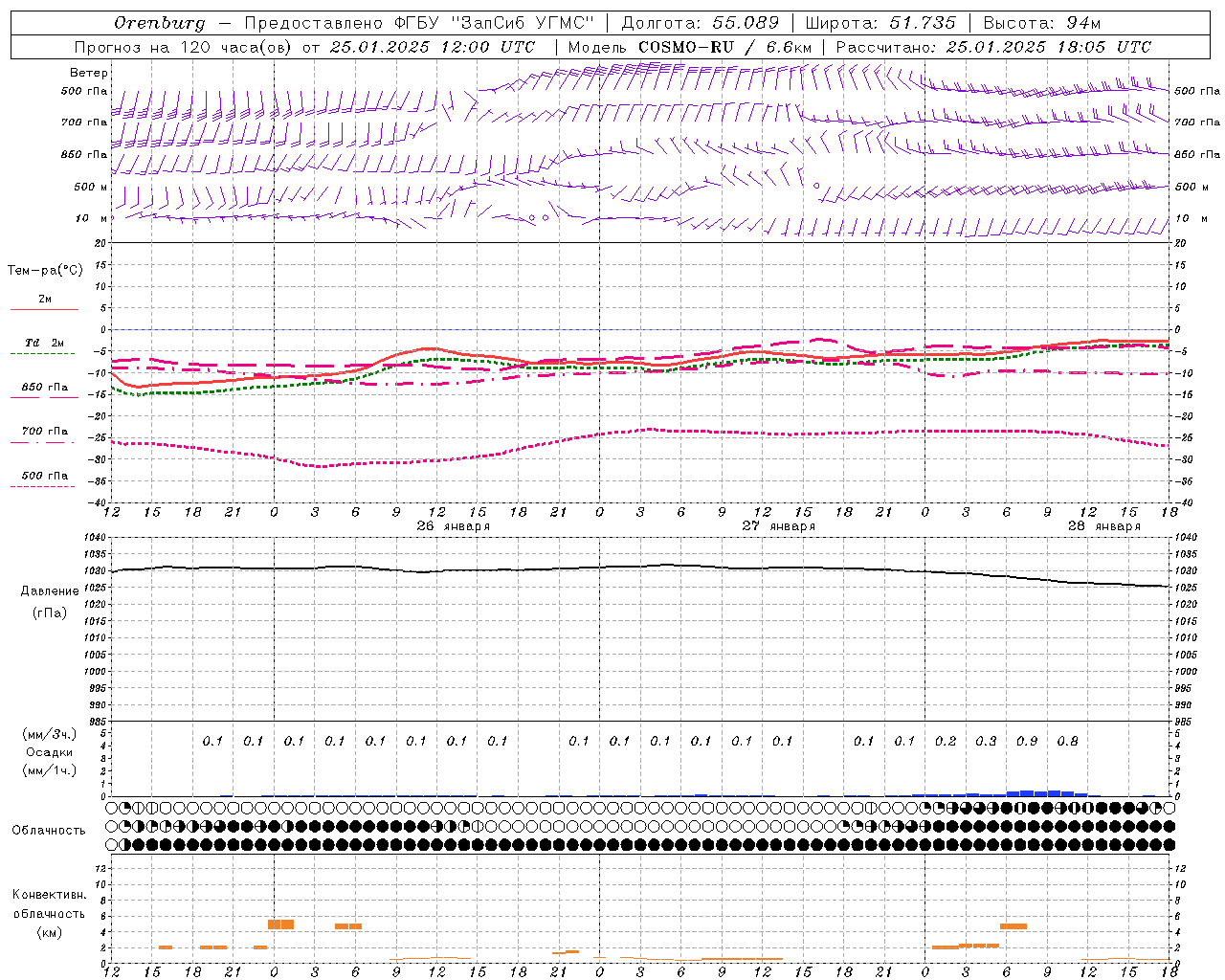Click the '0.2' precipitation value
The height and width of the screenshot is (980, 1225).
946,741
